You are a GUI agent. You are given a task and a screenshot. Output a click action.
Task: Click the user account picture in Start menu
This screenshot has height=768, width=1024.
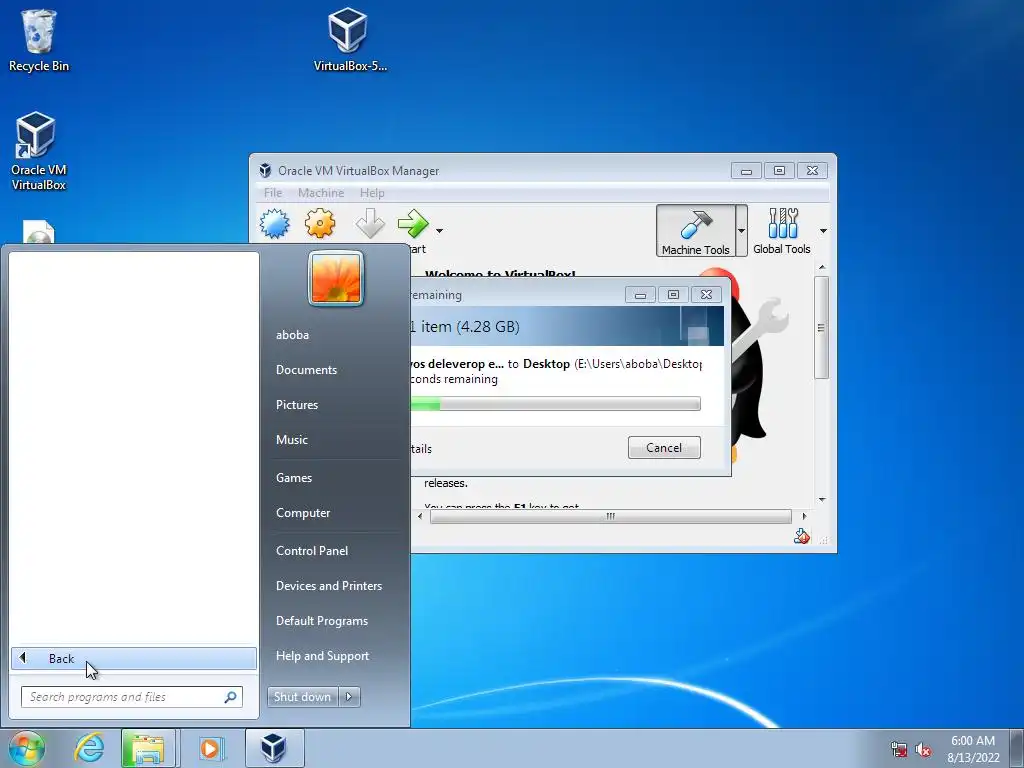336,278
